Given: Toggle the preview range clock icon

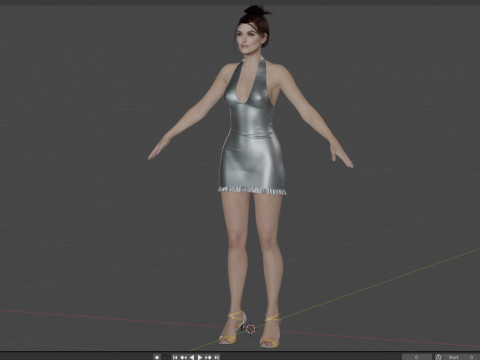Looking at the screenshot, I should pyautogui.click(x=438, y=357).
